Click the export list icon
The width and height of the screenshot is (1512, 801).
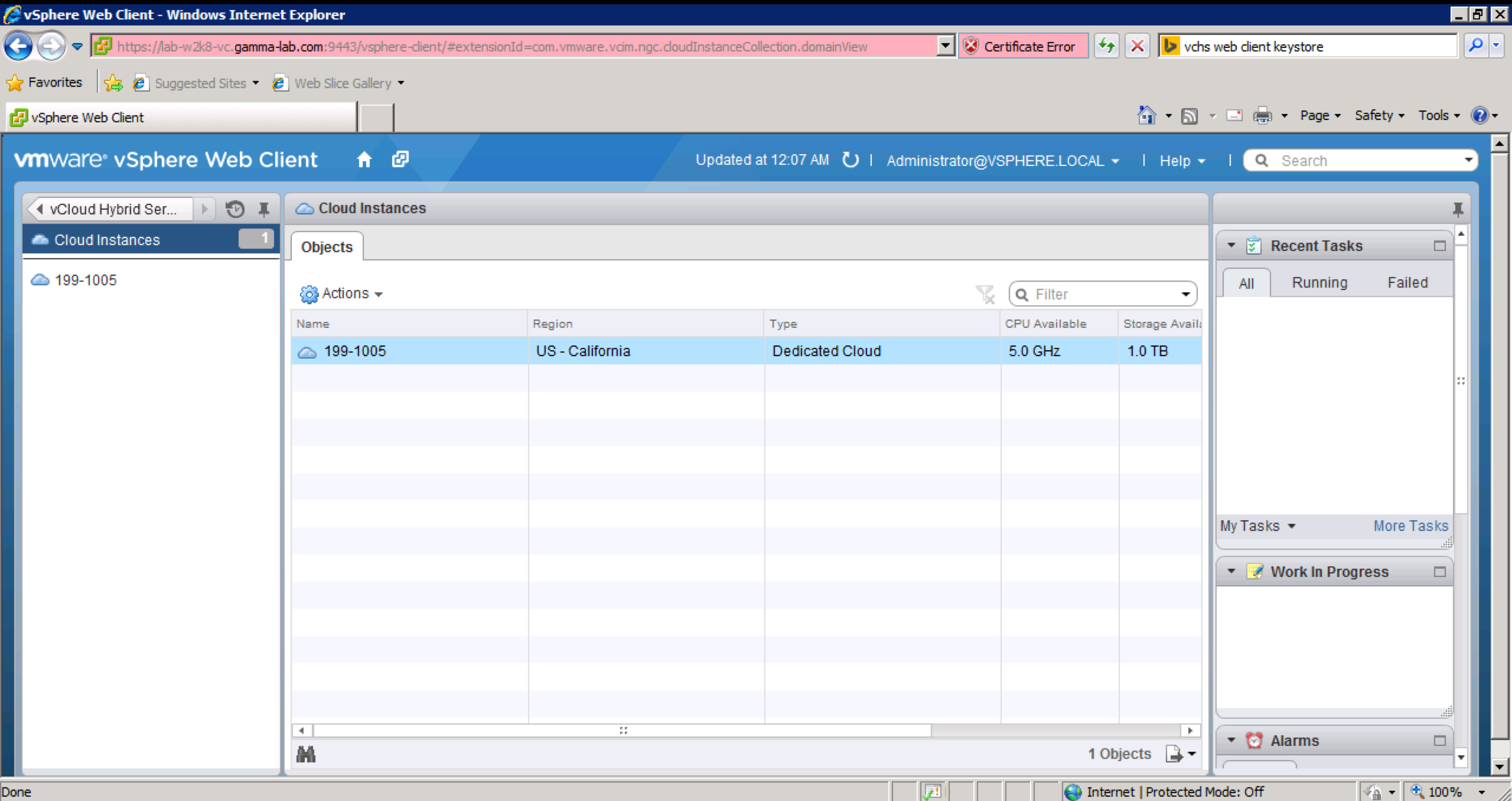click(1174, 753)
